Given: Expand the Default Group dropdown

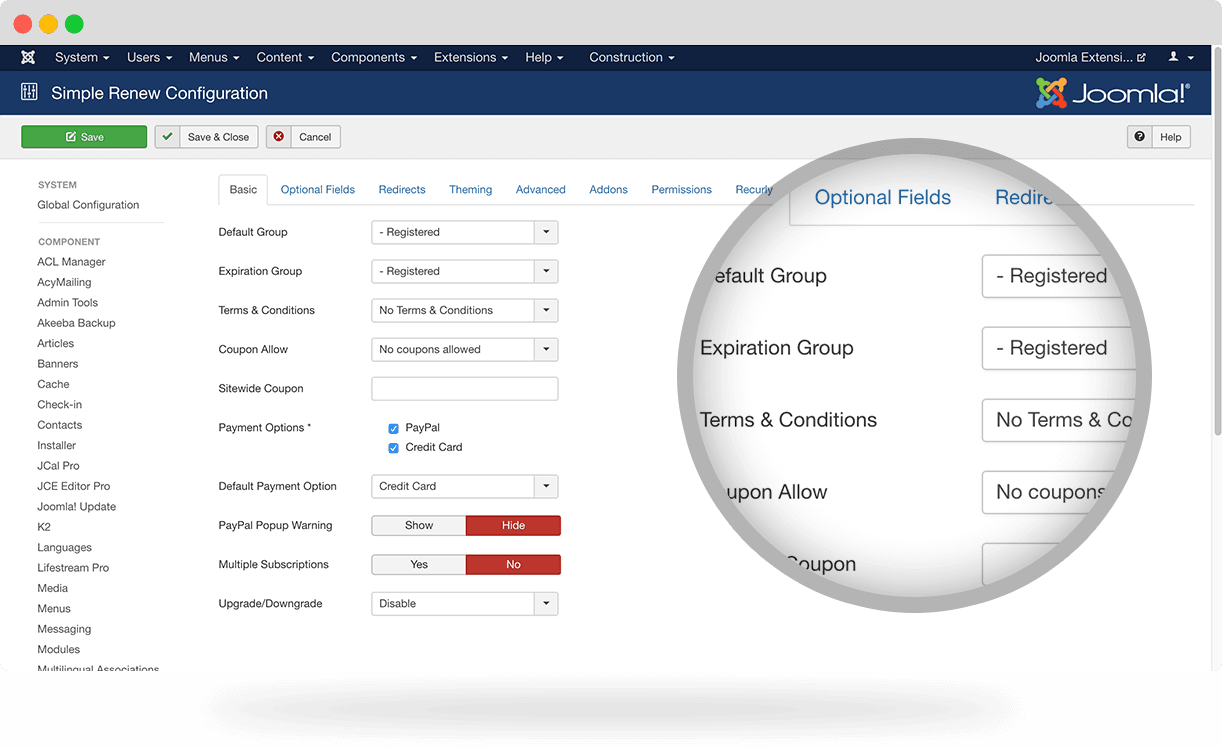Looking at the screenshot, I should coord(546,232).
